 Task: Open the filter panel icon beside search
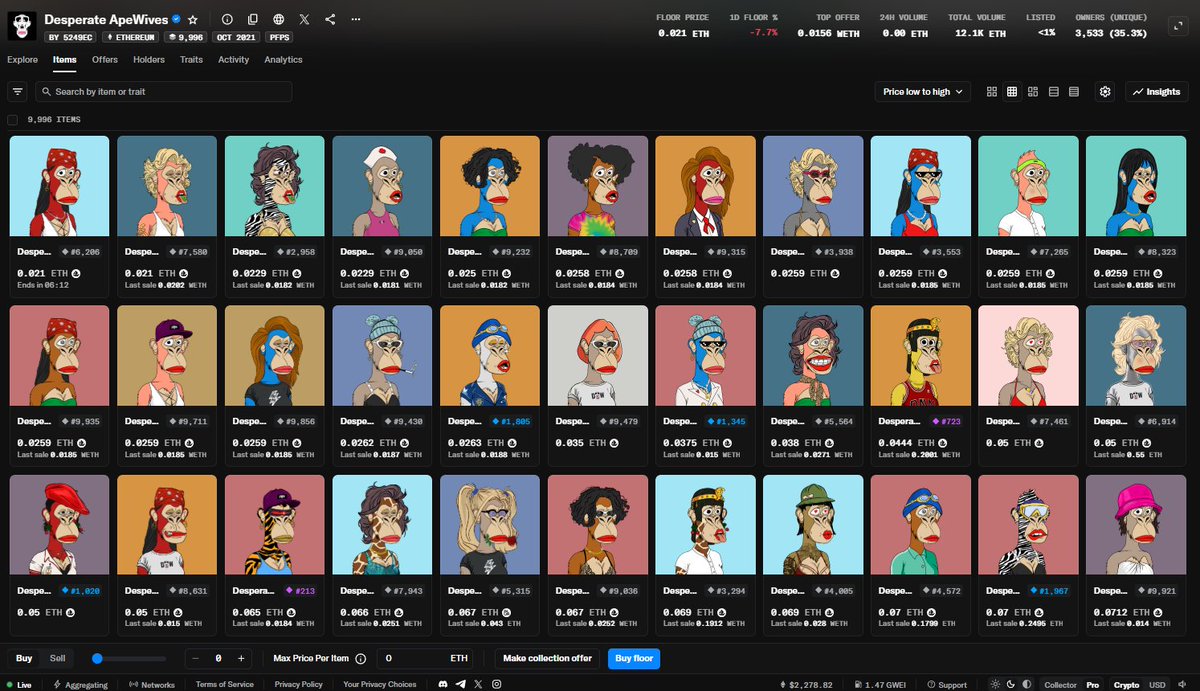click(17, 91)
